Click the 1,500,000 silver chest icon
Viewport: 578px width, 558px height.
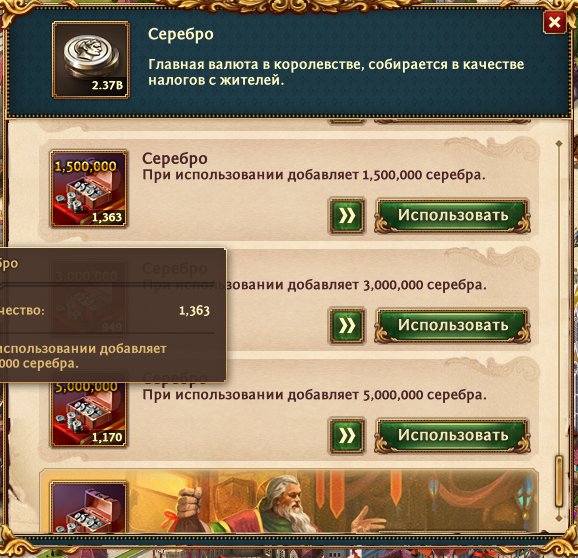tap(88, 188)
